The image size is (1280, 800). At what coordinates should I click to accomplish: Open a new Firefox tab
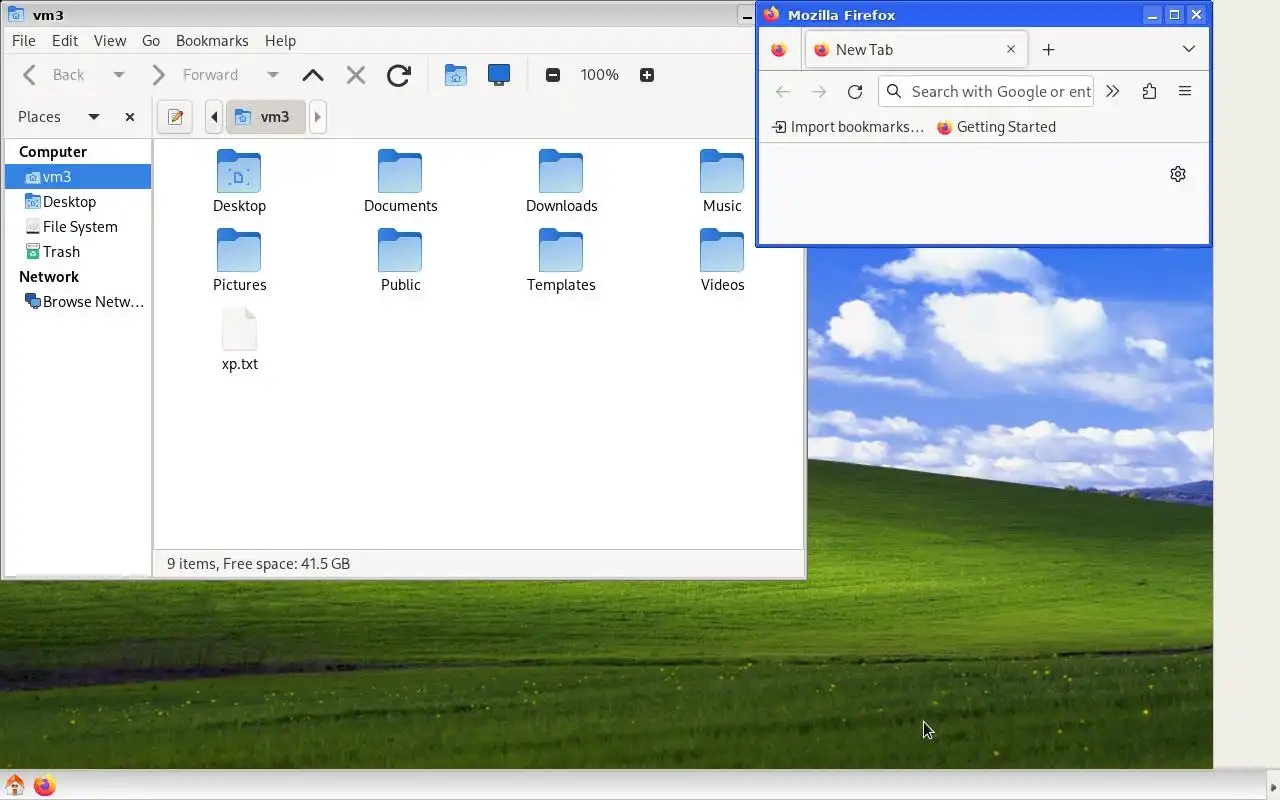[x=1048, y=49]
